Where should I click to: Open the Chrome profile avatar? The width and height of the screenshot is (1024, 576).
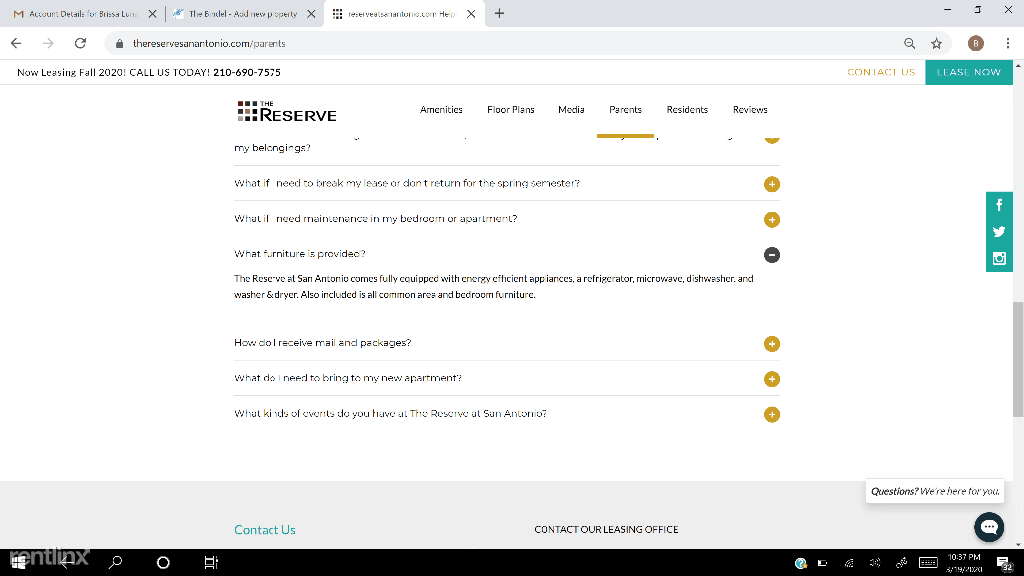pos(976,43)
